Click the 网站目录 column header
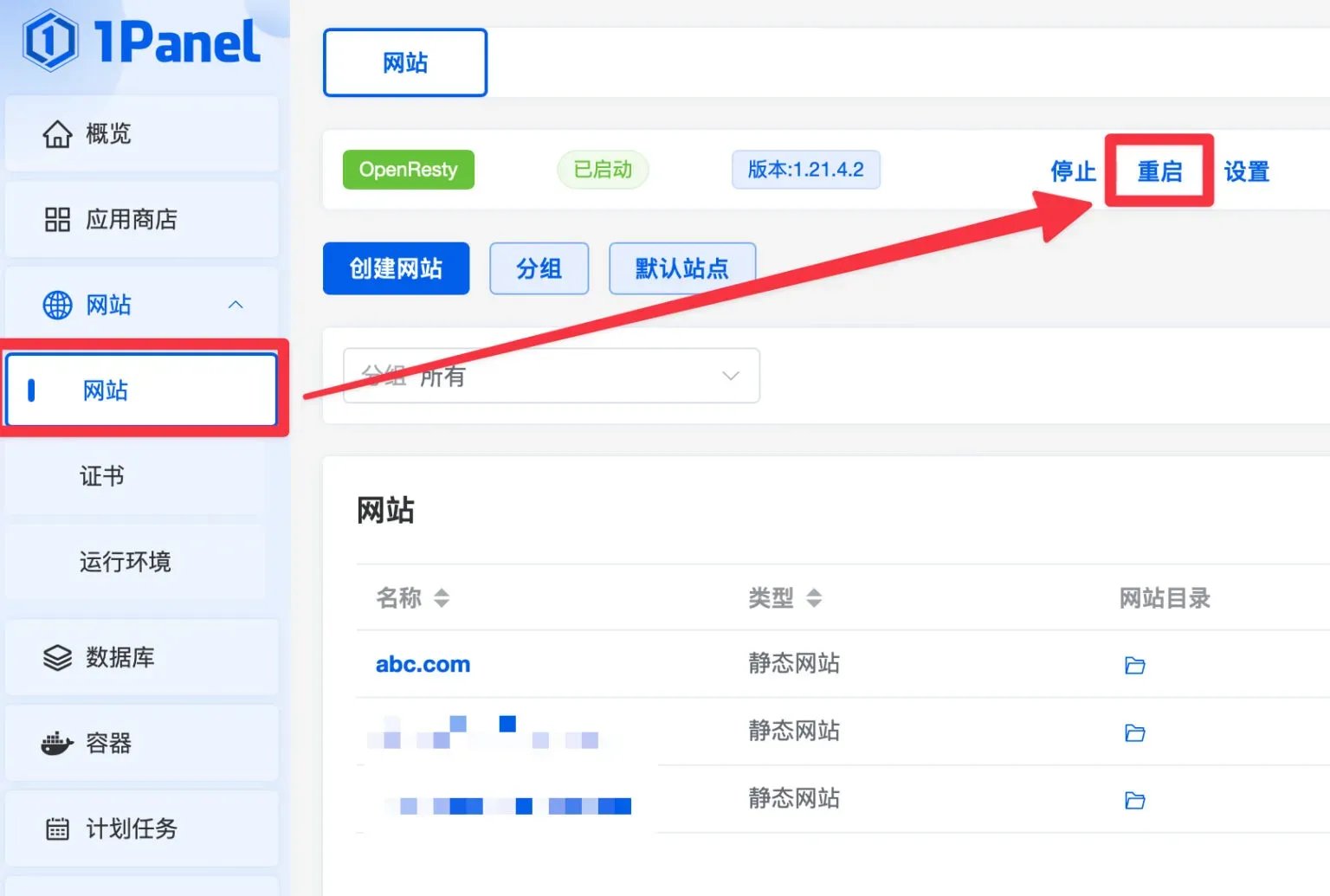This screenshot has height=896, width=1330. [1165, 597]
